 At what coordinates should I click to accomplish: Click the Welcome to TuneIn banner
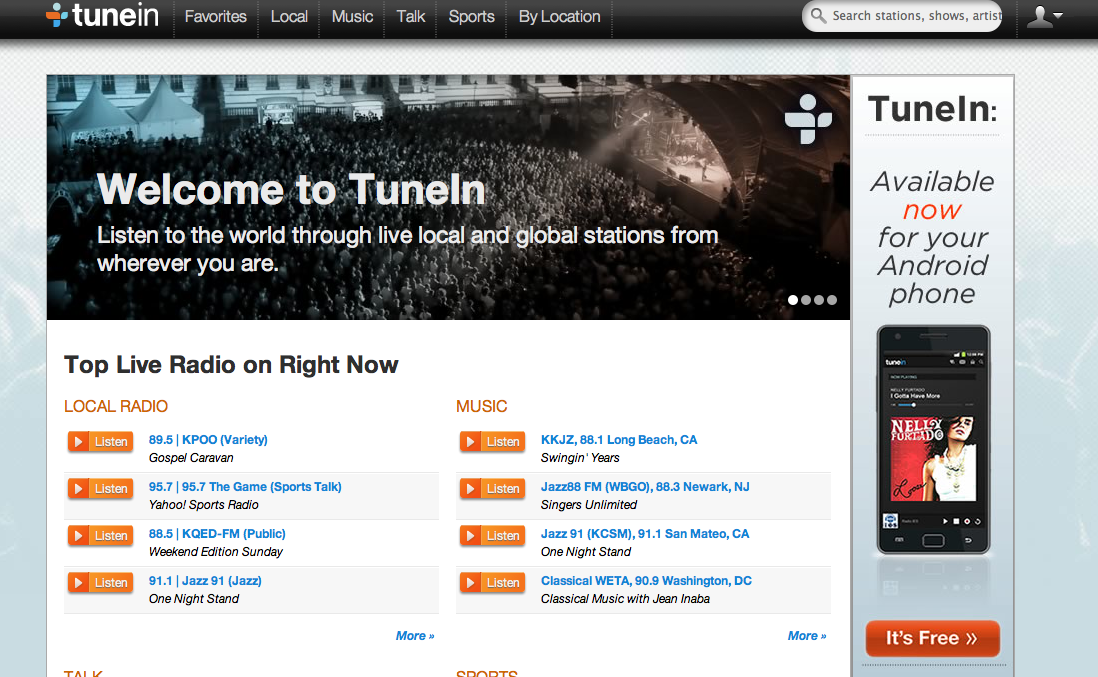pyautogui.click(x=448, y=197)
